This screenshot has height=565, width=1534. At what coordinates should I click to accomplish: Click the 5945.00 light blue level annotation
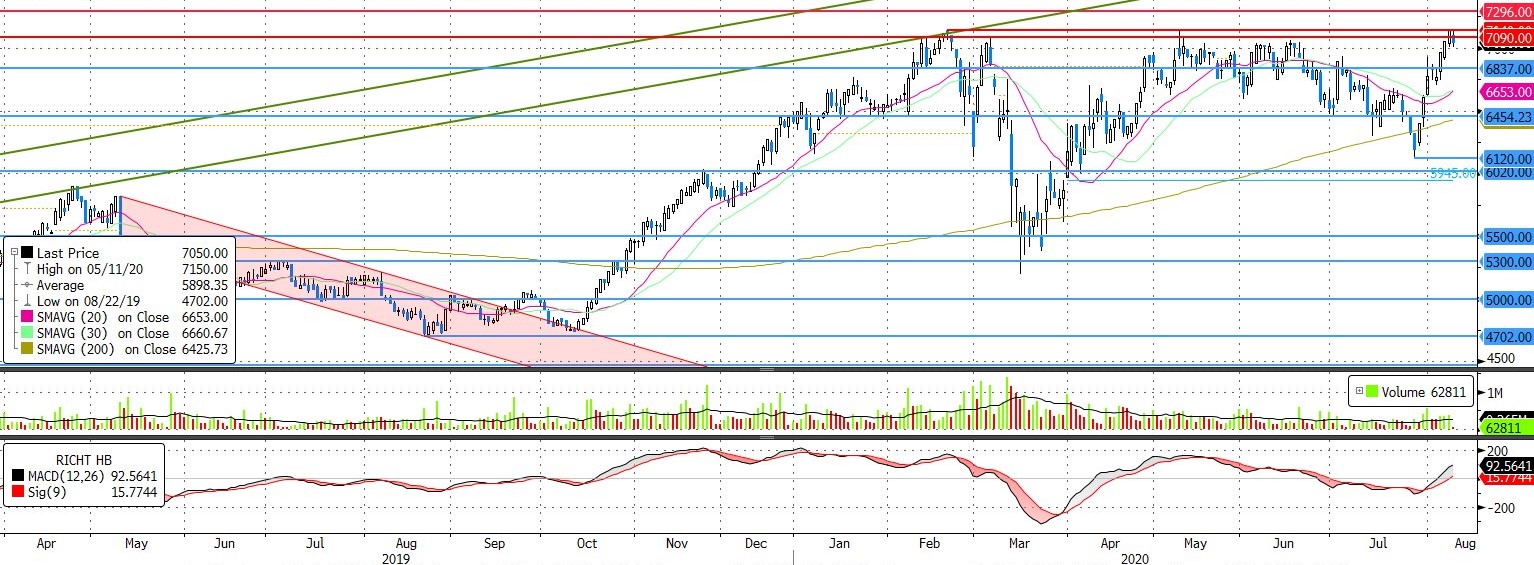1453,173
